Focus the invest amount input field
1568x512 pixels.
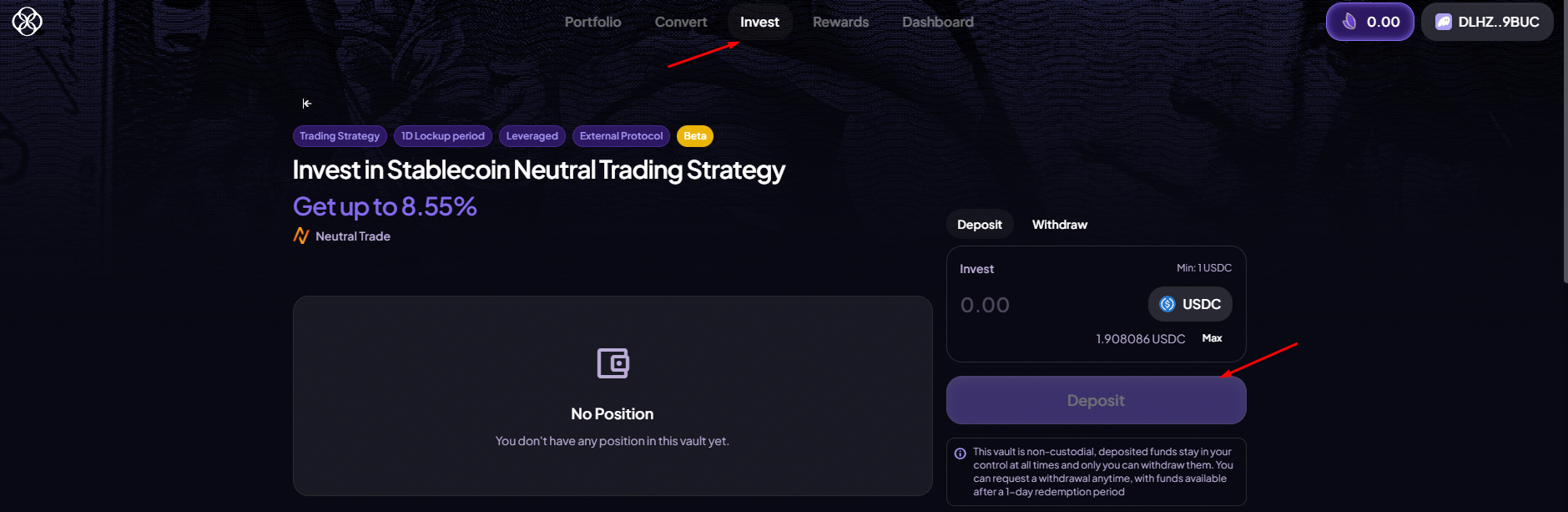[x=1043, y=305]
